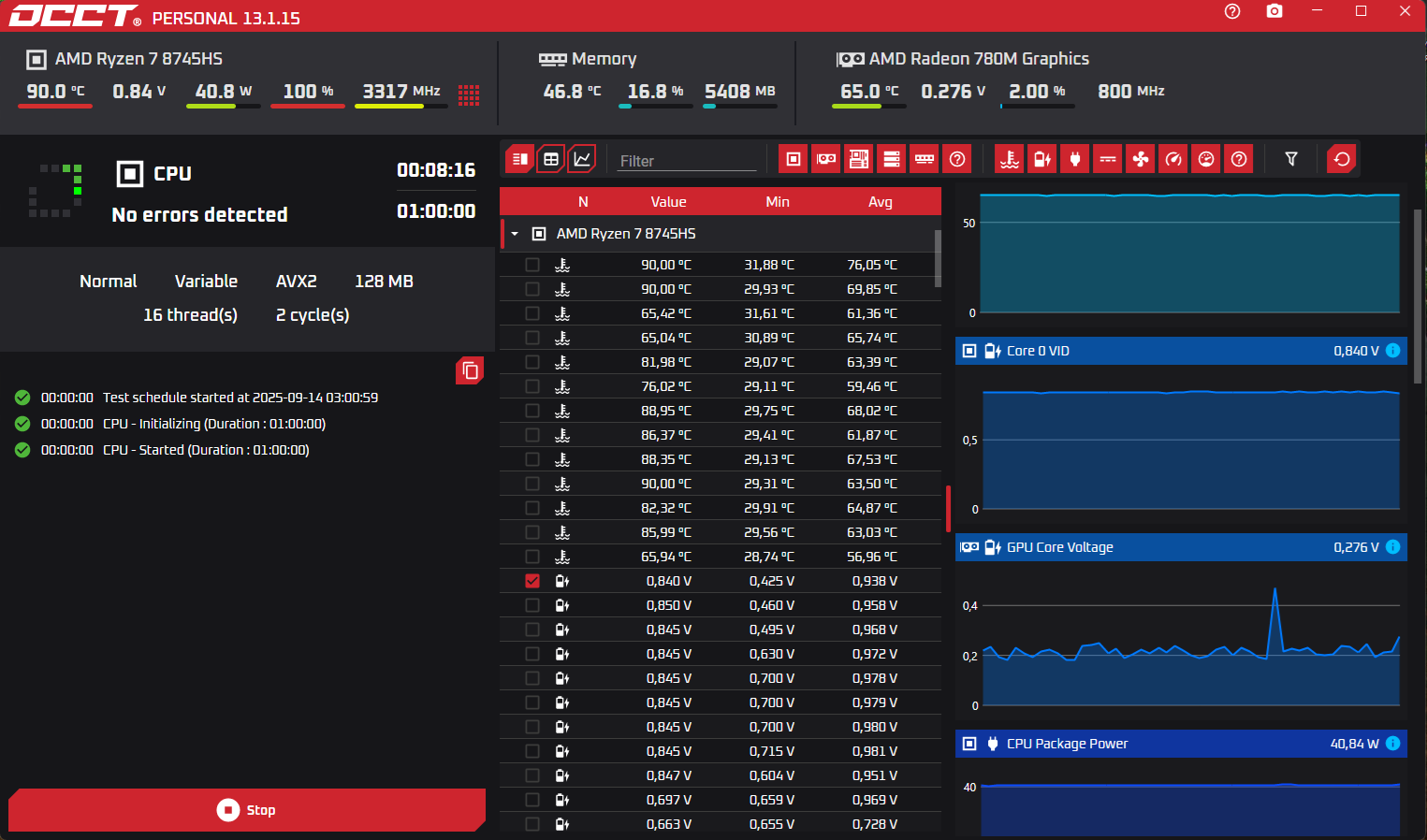The image size is (1427, 840).
Task: Click the Variable load type label
Action: (x=206, y=282)
